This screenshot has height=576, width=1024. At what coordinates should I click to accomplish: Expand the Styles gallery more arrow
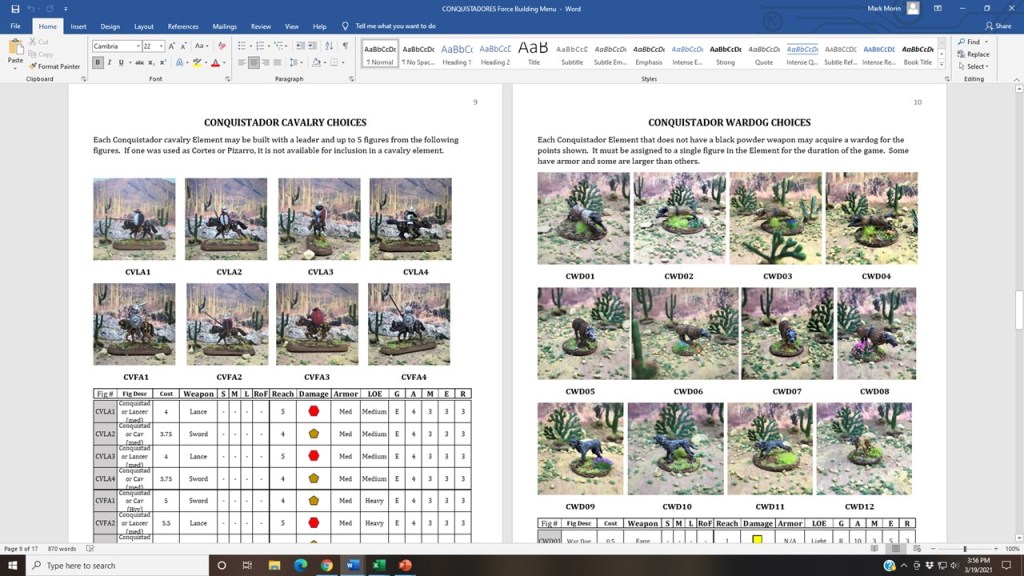[x=941, y=67]
